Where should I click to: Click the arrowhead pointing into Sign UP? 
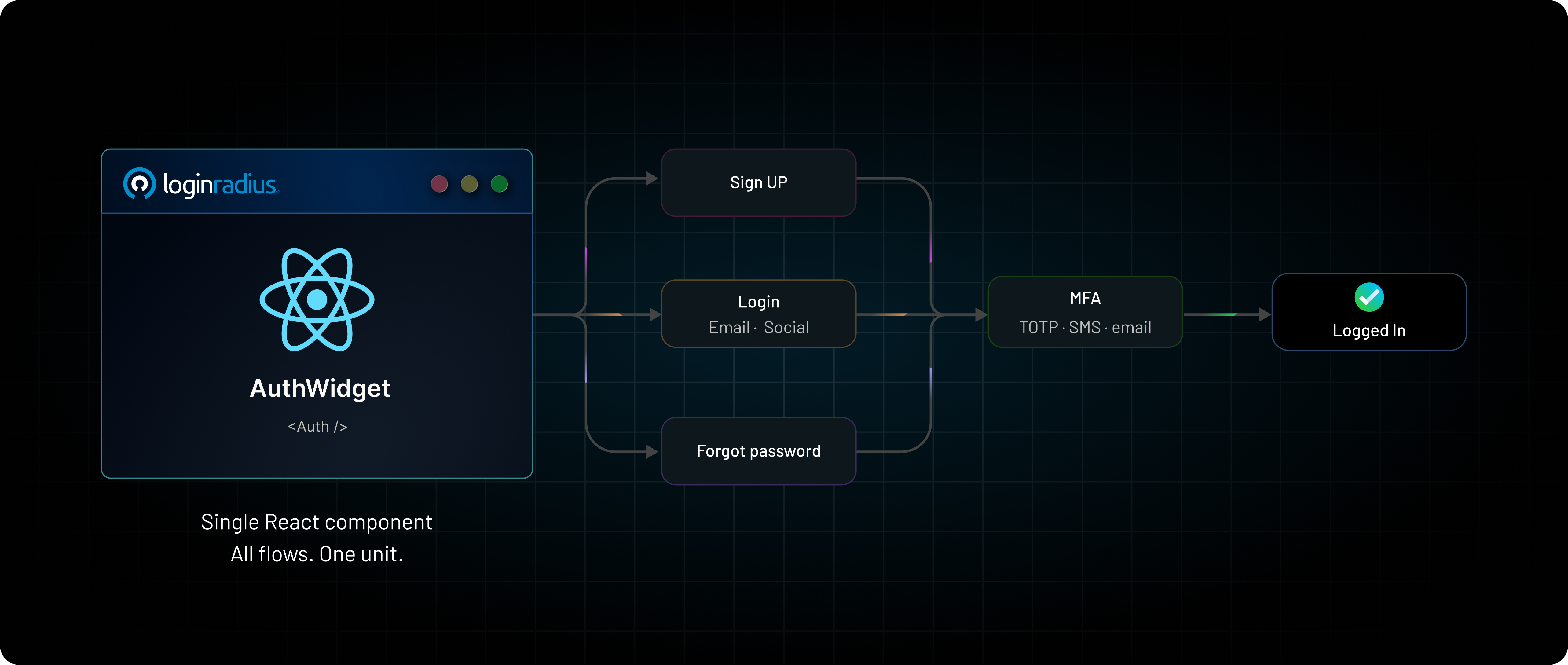click(x=653, y=178)
